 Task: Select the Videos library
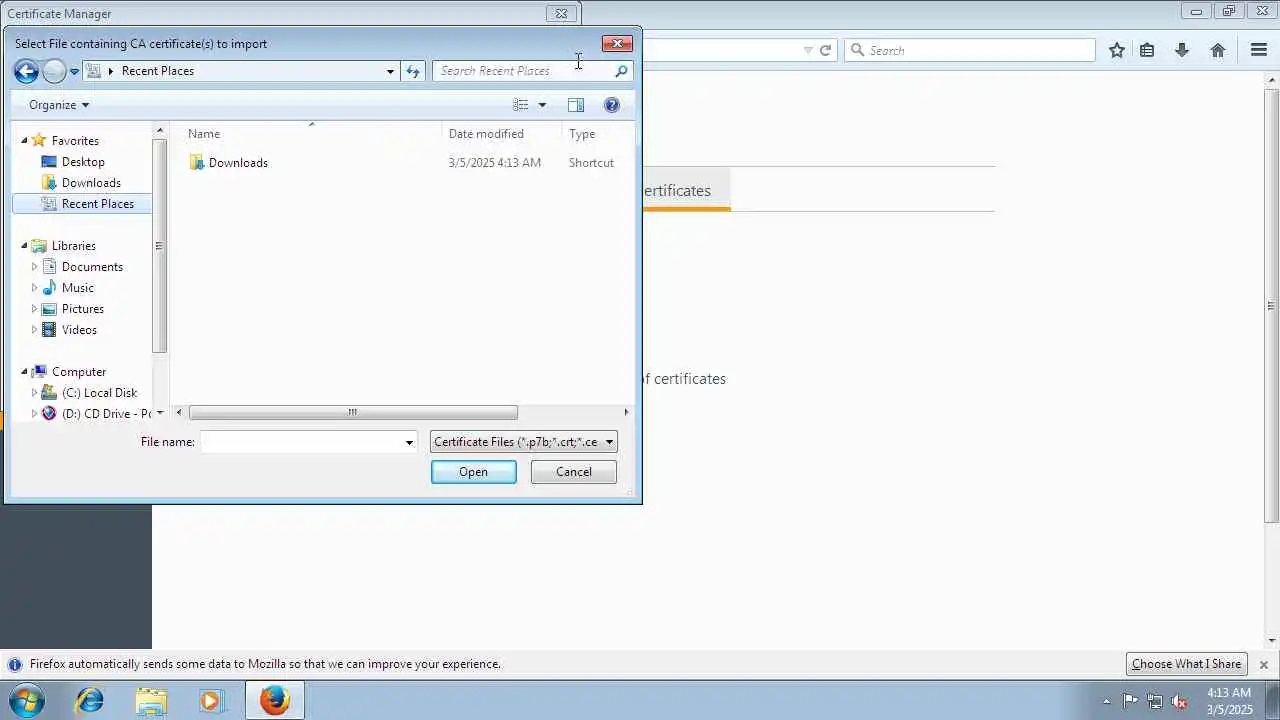click(79, 330)
